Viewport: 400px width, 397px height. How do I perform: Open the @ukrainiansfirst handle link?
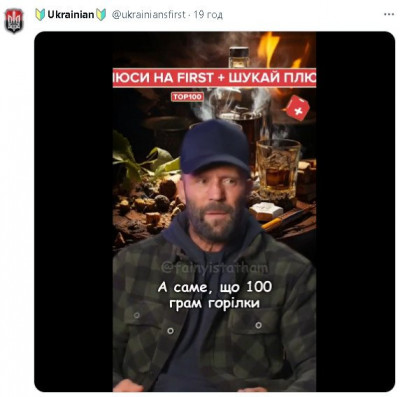(x=148, y=15)
